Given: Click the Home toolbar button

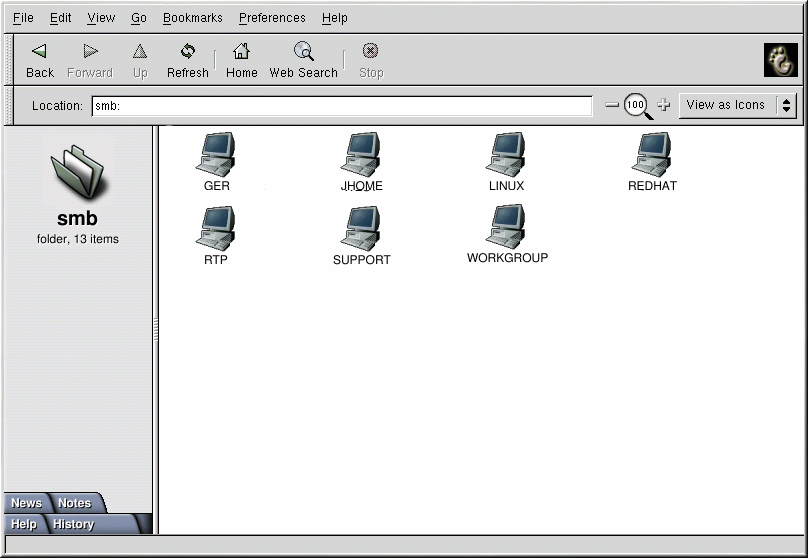Looking at the screenshot, I should click(x=241, y=60).
